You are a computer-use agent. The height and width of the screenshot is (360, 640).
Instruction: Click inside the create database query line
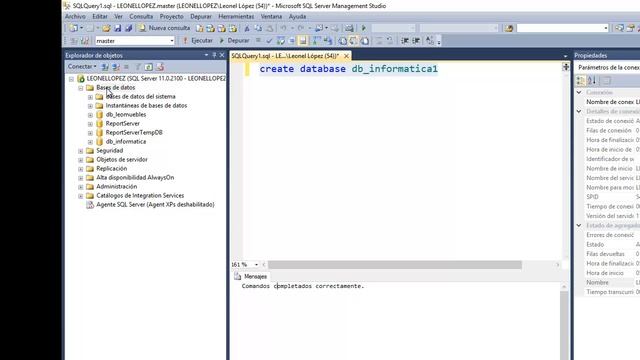[x=349, y=69]
